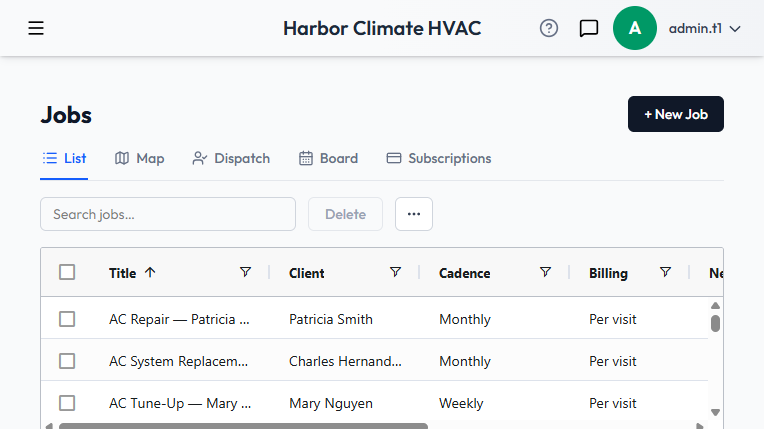Click the table scroll down arrow
Viewport: 764px width, 429px height.
pyautogui.click(x=715, y=412)
